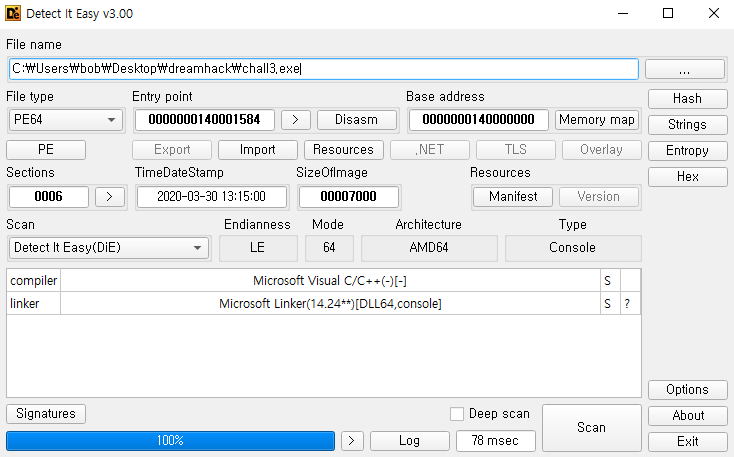This screenshot has width=734, height=457.
Task: Click the Signatures button
Action: pyautogui.click(x=46, y=414)
